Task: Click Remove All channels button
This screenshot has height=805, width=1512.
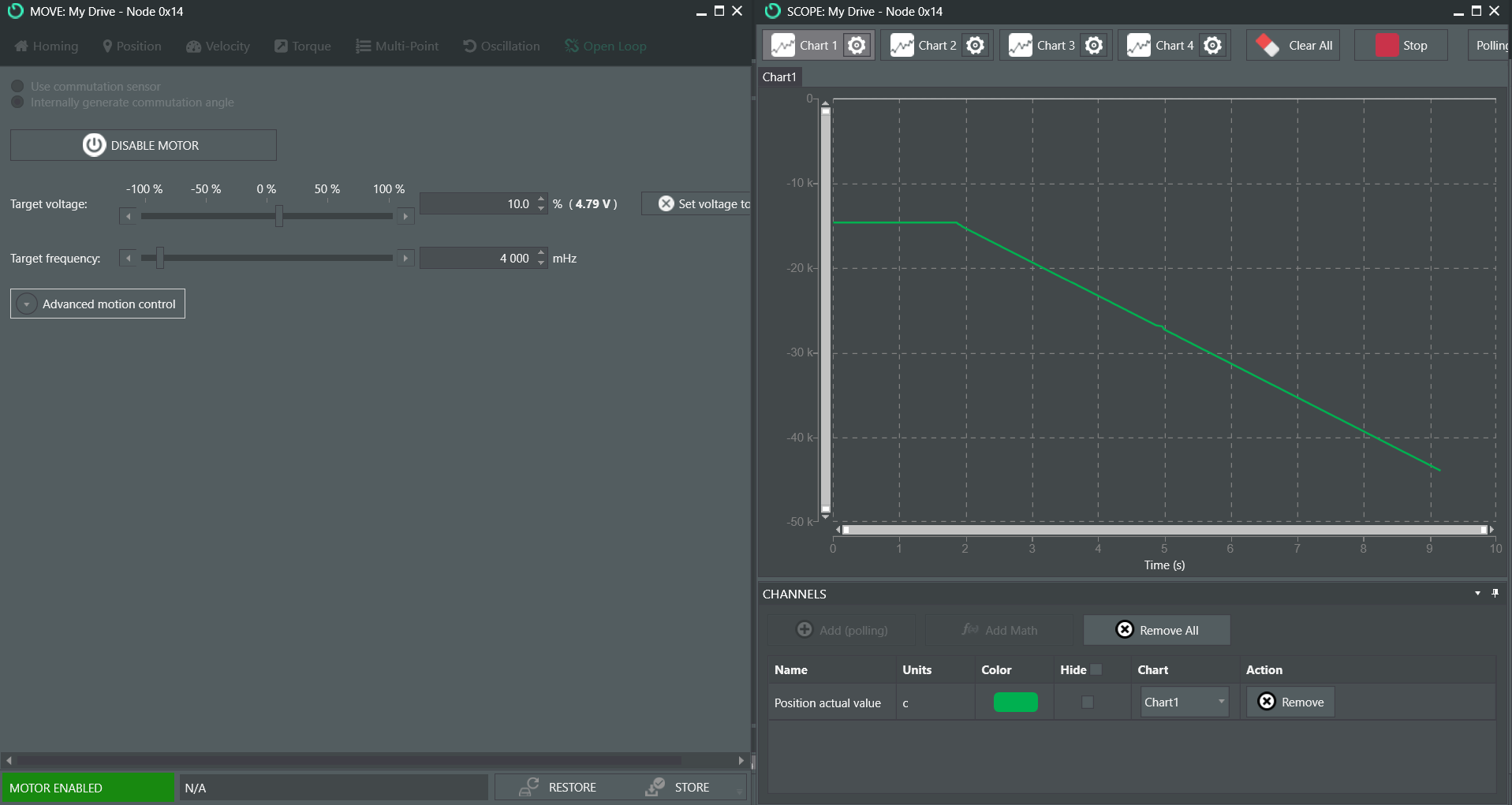Action: click(1156, 629)
